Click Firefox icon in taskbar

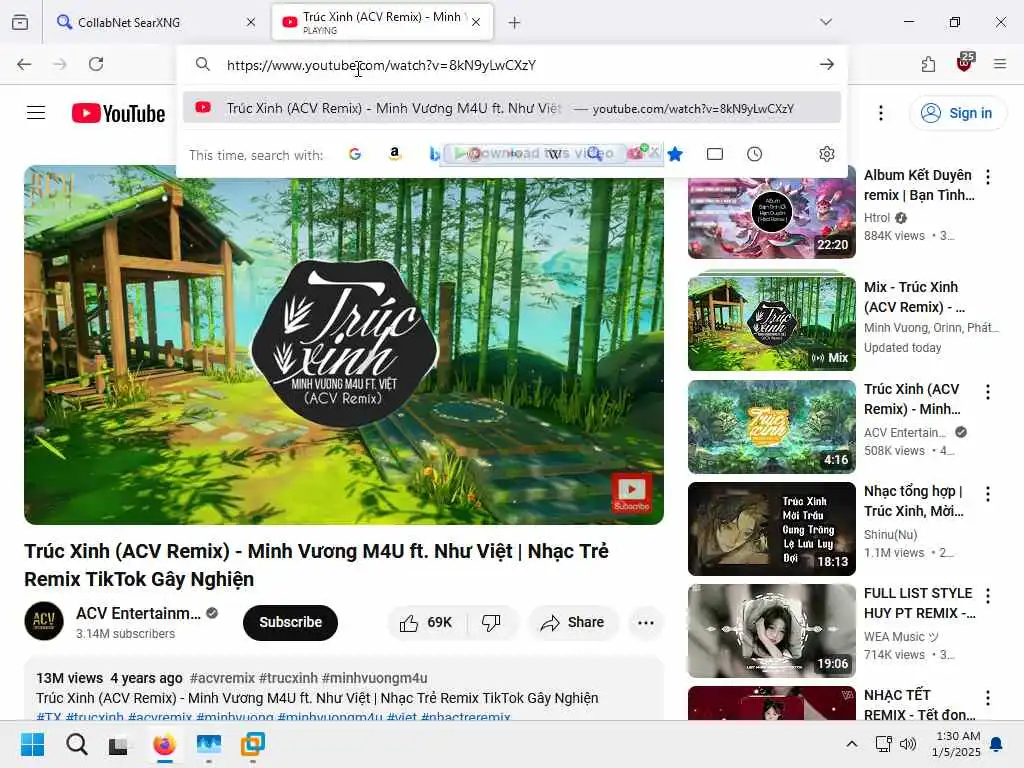tap(165, 744)
